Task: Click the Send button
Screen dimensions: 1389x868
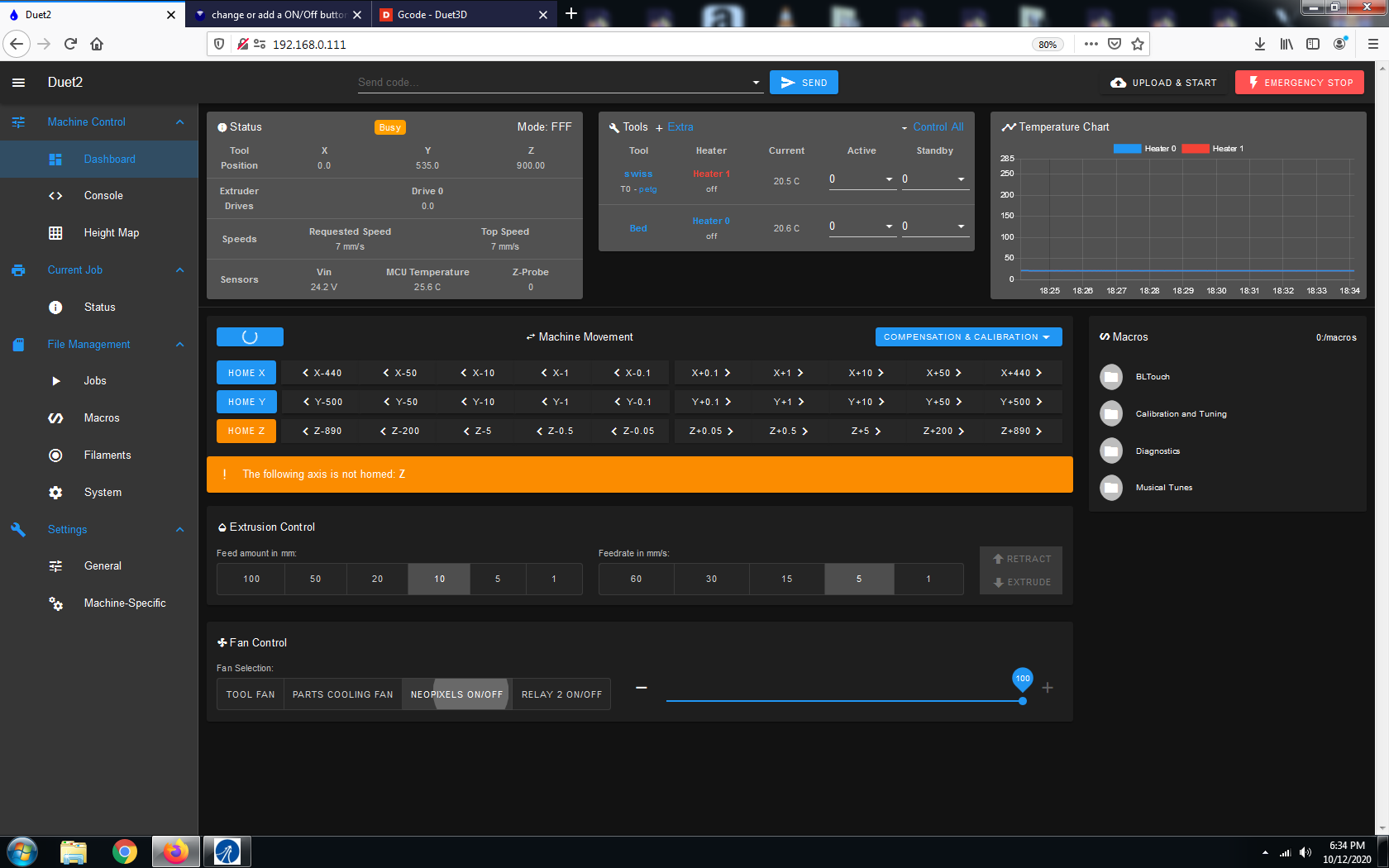Action: 804,83
